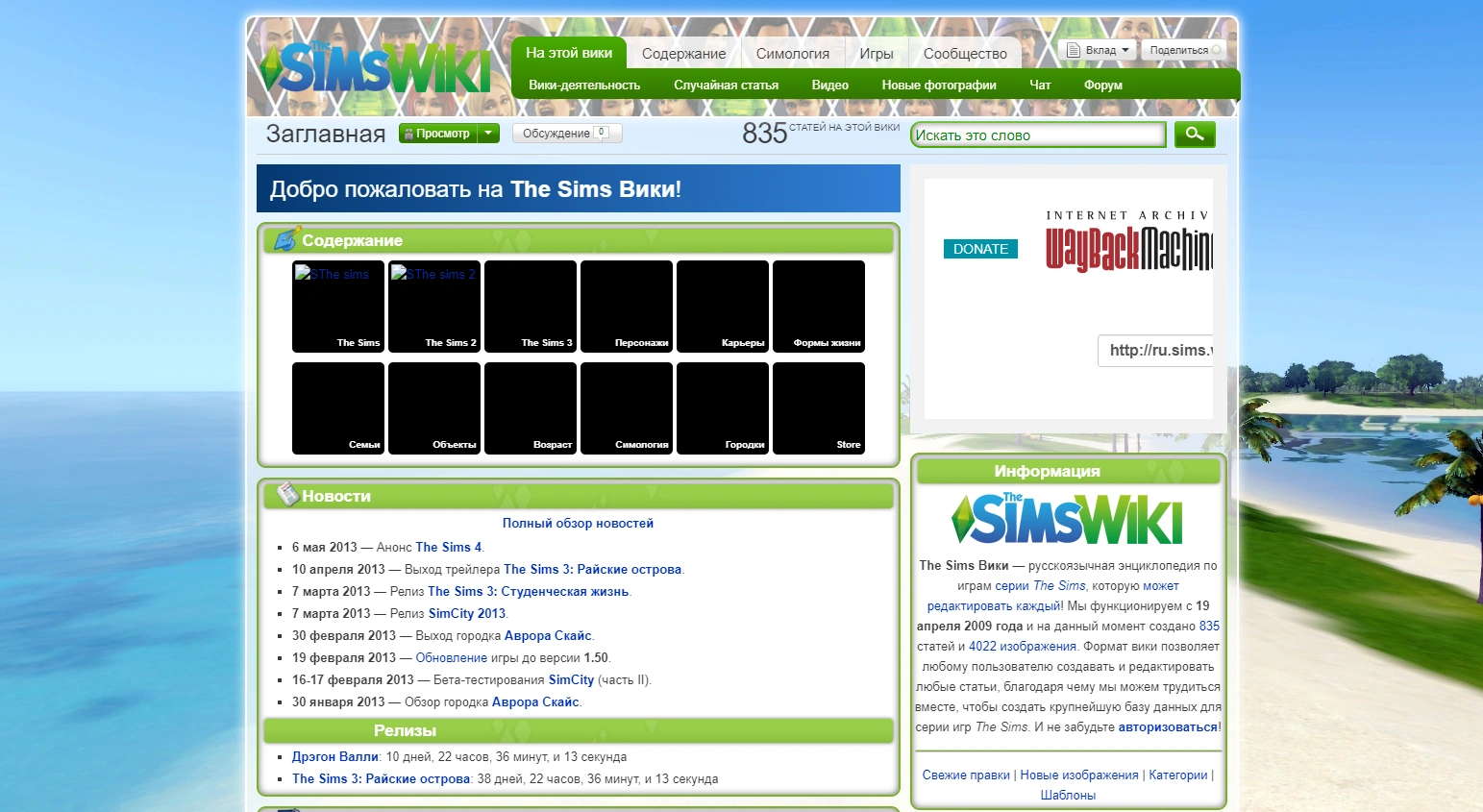Click the magnifier search button
This screenshot has height=812, width=1483.
(1195, 135)
